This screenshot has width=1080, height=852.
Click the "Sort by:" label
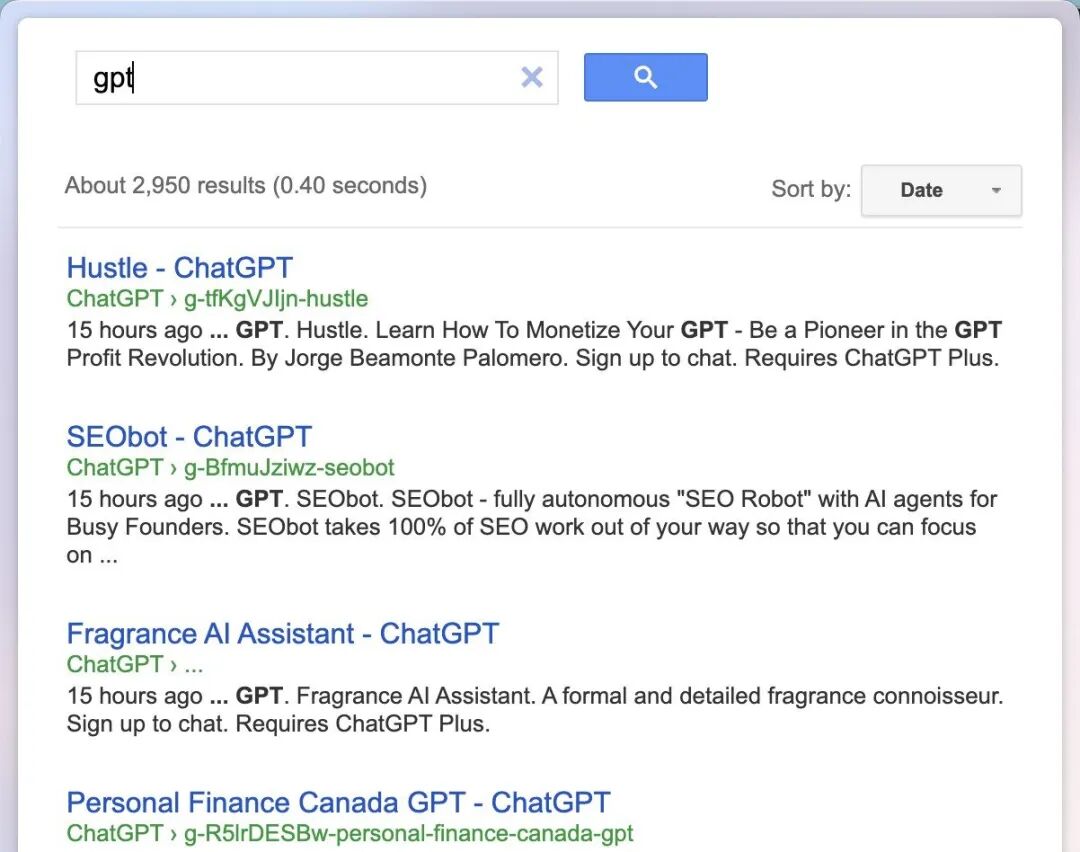tap(811, 189)
